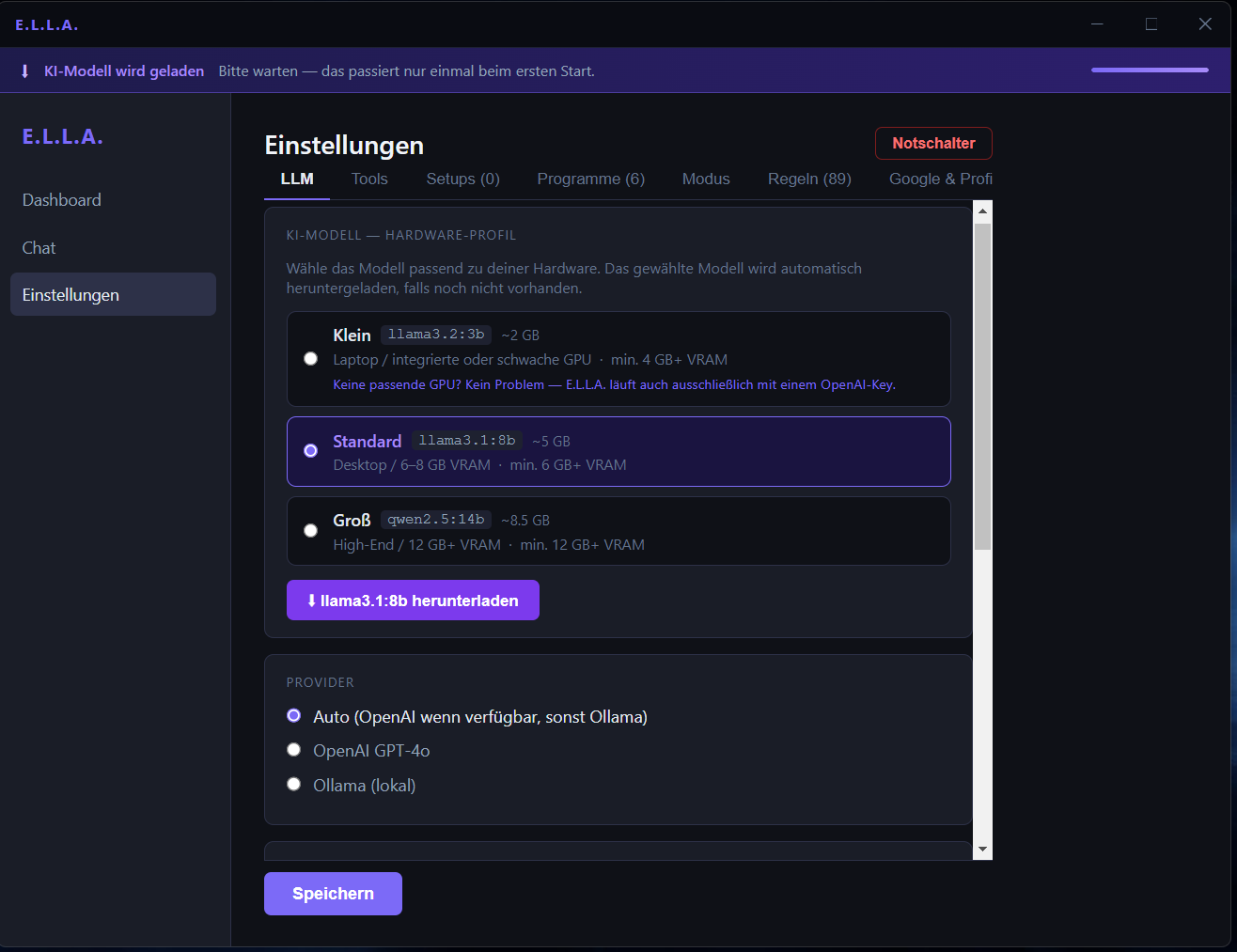Open the Google & Profi tab

[x=941, y=179]
